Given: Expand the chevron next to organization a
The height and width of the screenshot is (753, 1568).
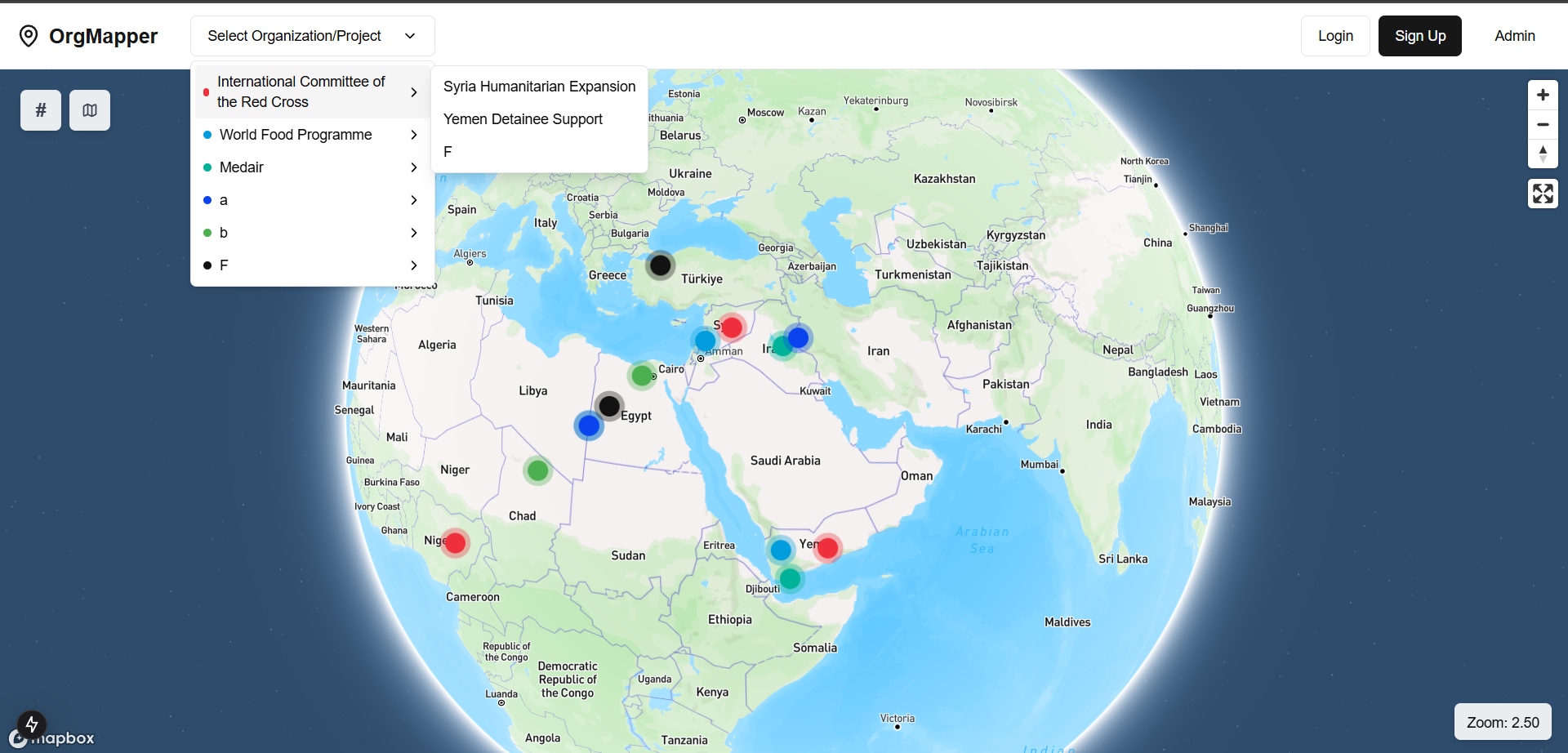Looking at the screenshot, I should pyautogui.click(x=413, y=200).
